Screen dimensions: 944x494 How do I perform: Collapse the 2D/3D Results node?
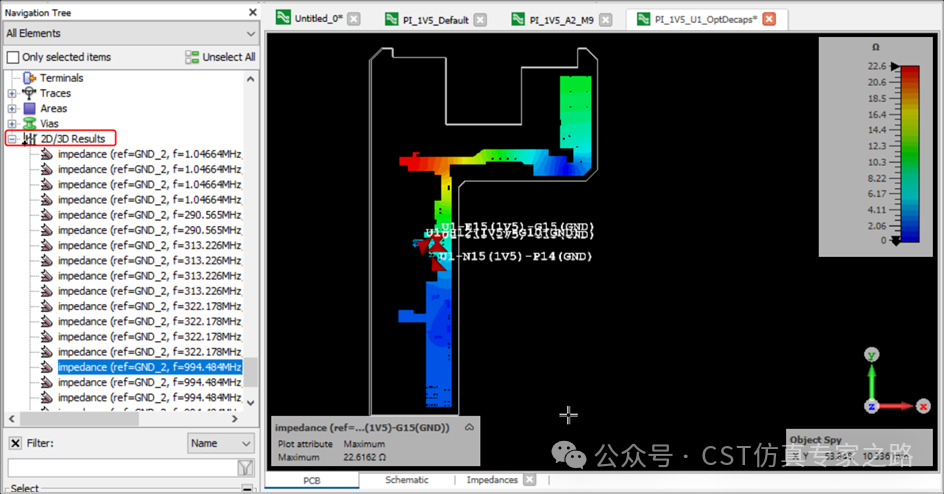click(x=12, y=139)
